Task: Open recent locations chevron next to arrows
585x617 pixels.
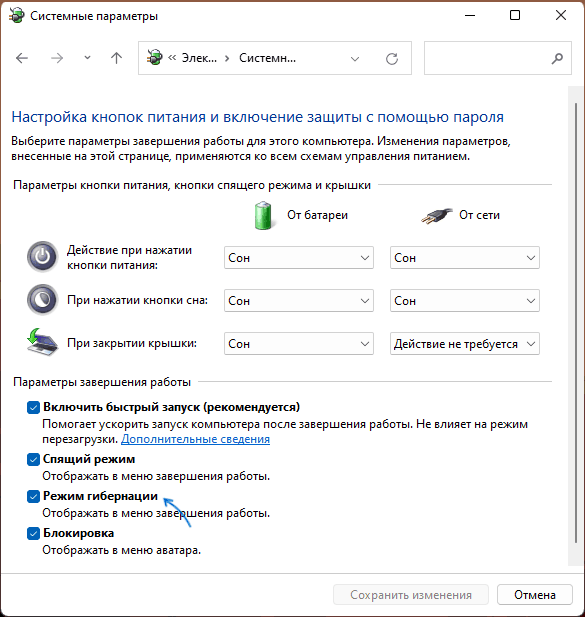Action: (87, 58)
